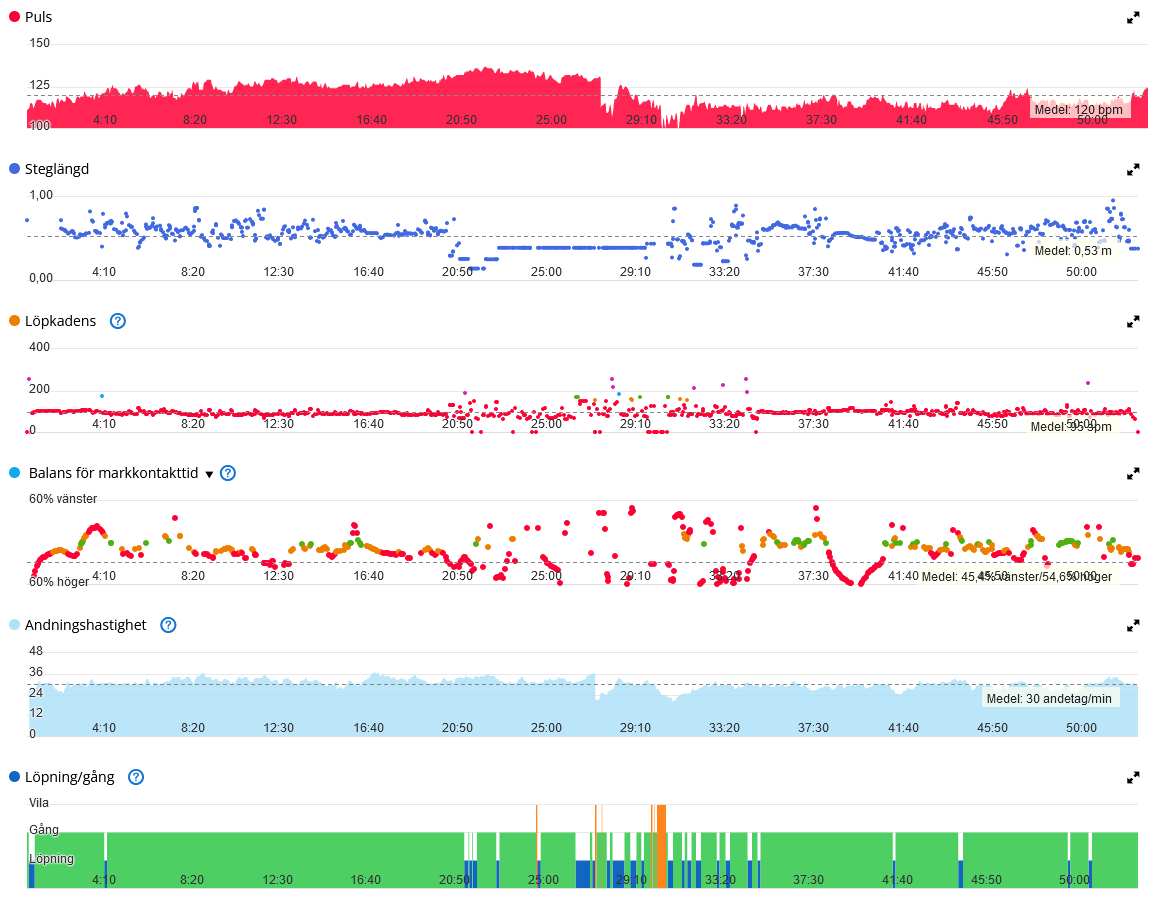This screenshot has width=1154, height=904.
Task: Open help for Balans för markkontakttid
Action: tap(228, 473)
